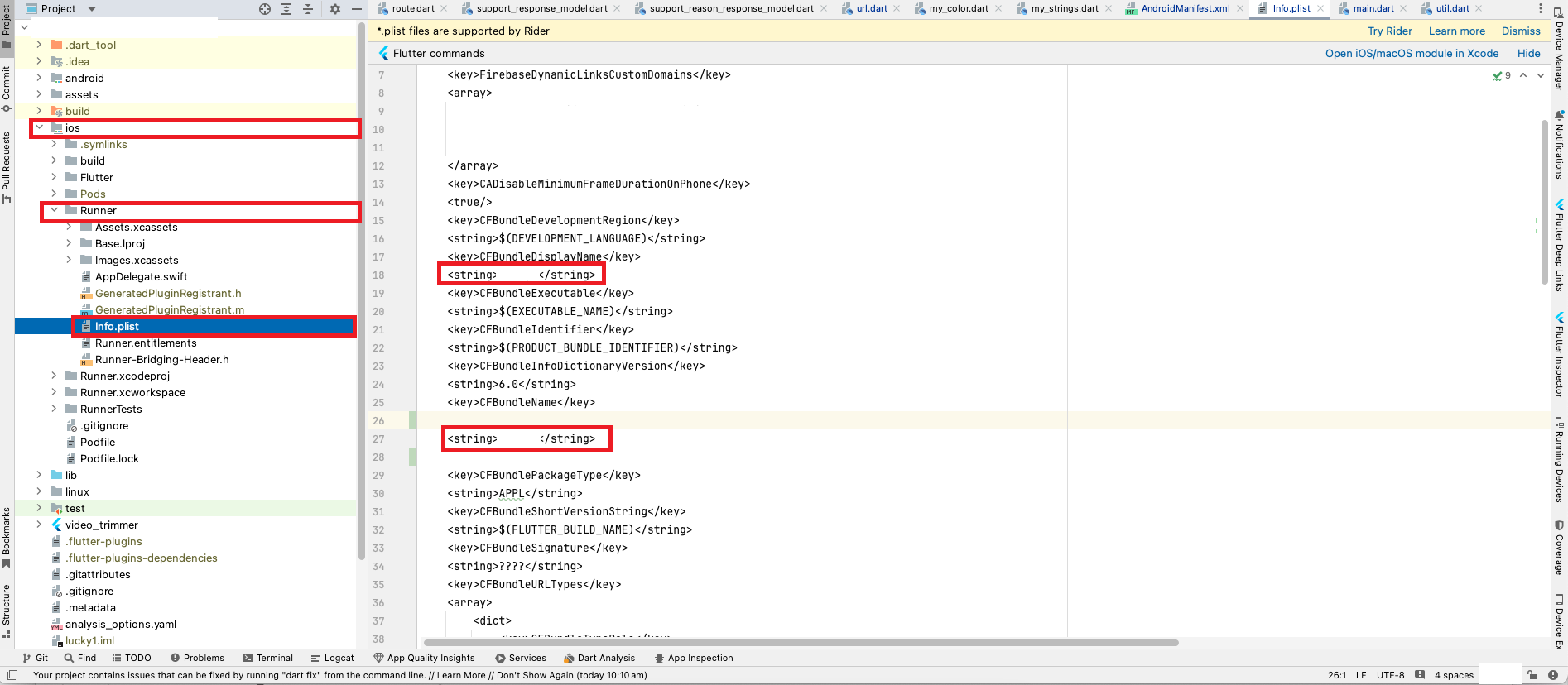Image resolution: width=1568 pixels, height=685 pixels.
Task: Toggle the Terminal tool window
Action: click(268, 658)
